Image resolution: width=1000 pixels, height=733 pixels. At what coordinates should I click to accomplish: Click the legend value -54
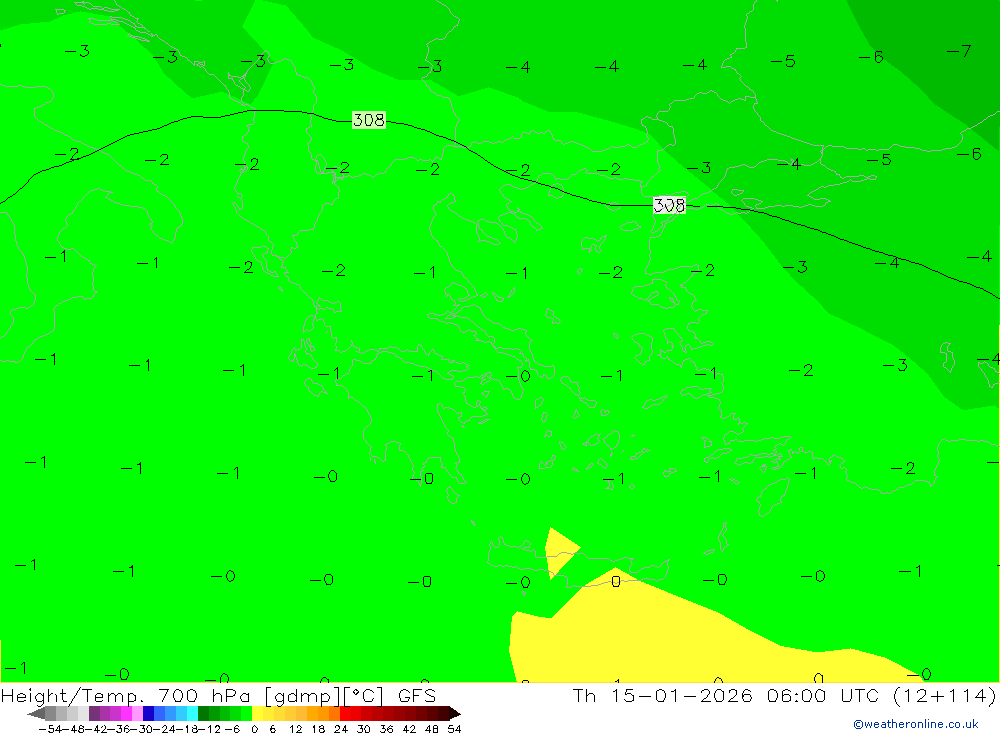tap(50, 729)
